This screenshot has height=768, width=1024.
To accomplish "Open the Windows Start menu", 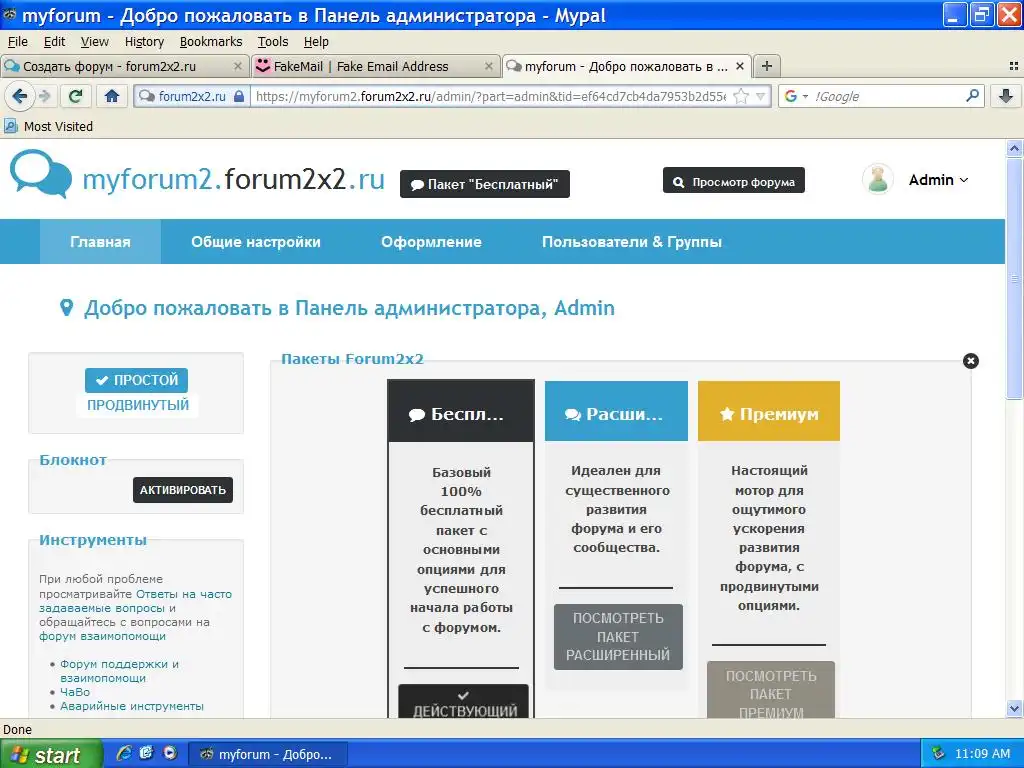I will click(51, 754).
